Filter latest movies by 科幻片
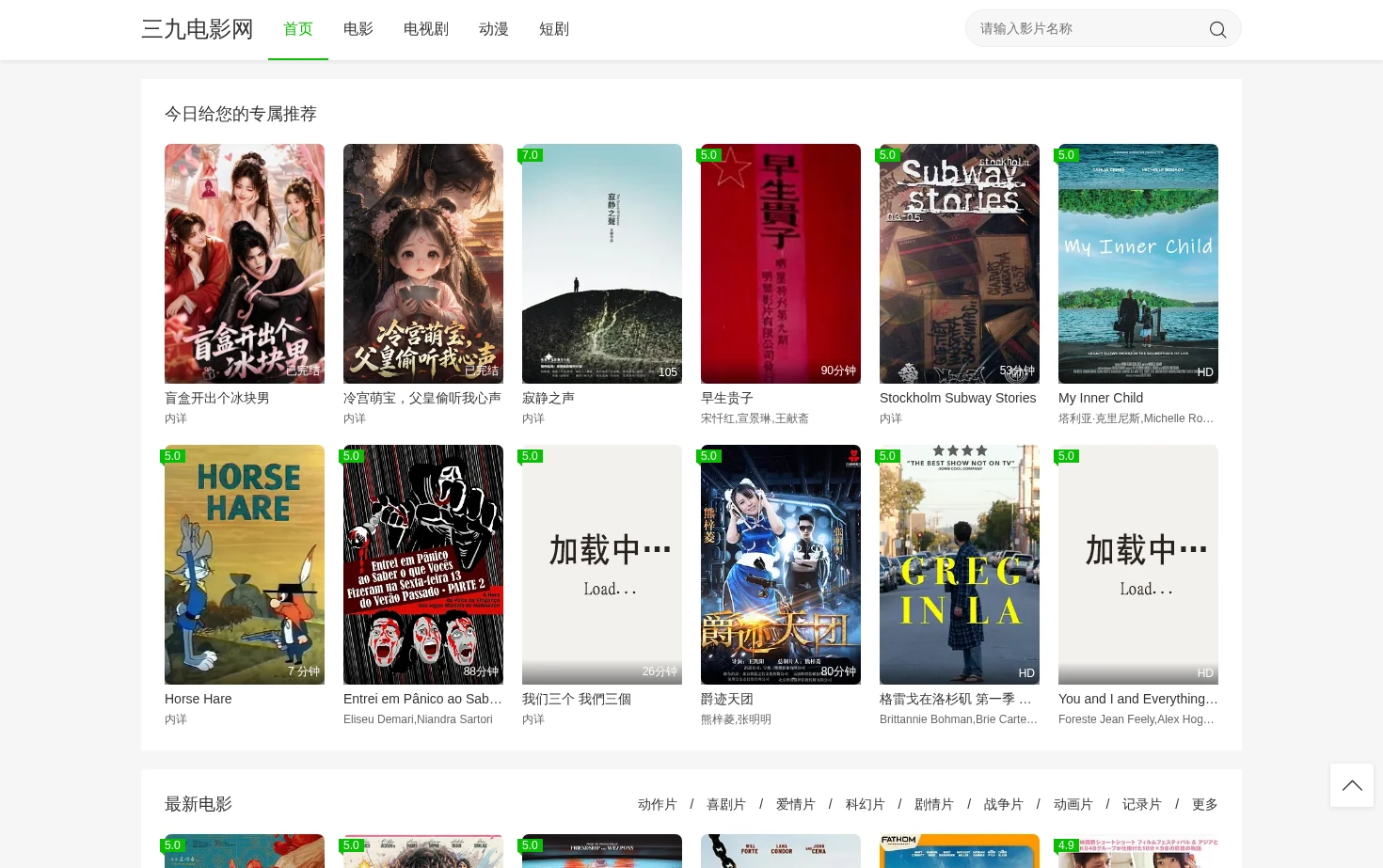Viewport: 1383px width, 868px height. click(x=866, y=804)
